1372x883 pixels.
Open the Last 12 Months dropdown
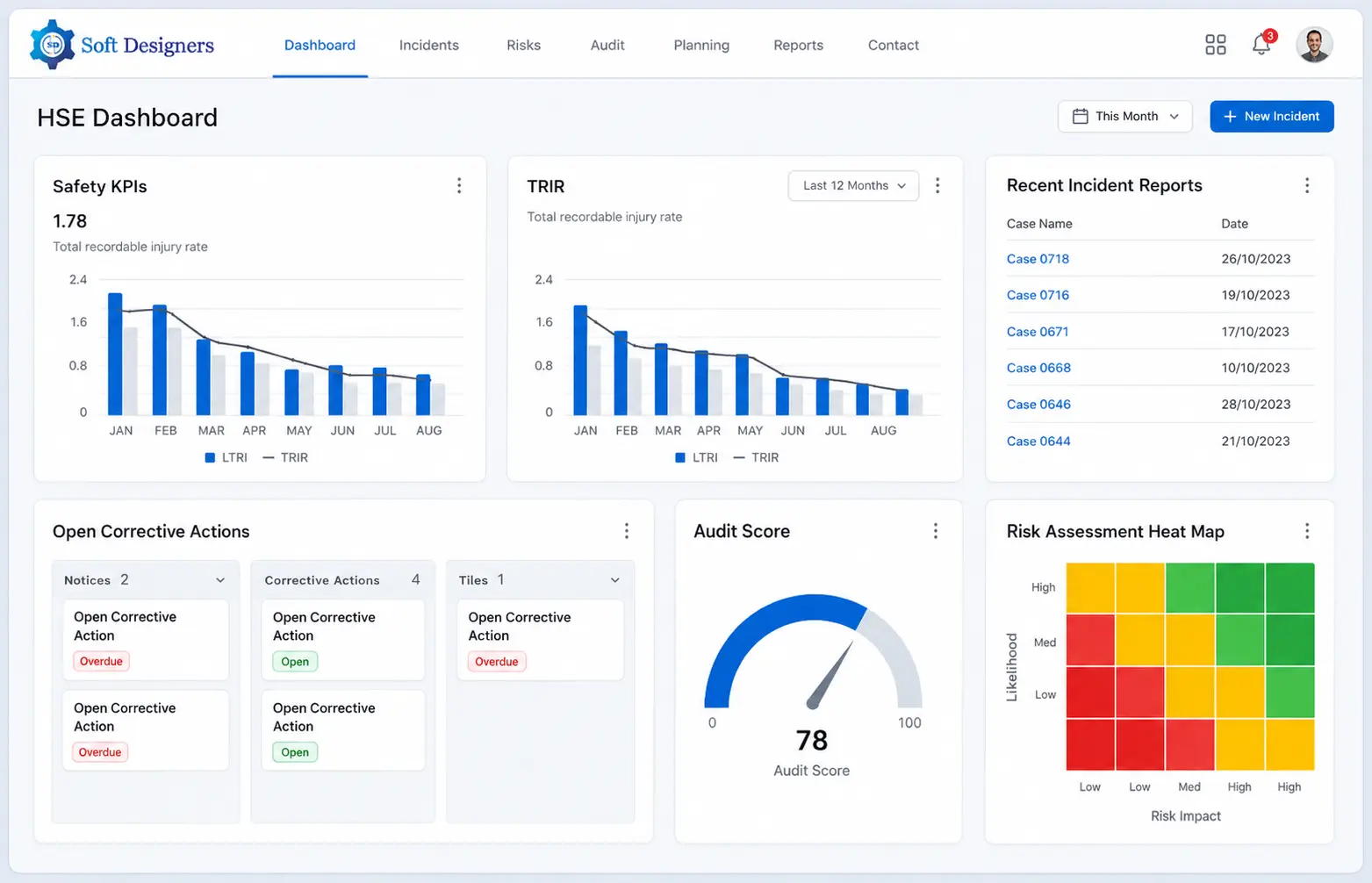click(x=853, y=185)
